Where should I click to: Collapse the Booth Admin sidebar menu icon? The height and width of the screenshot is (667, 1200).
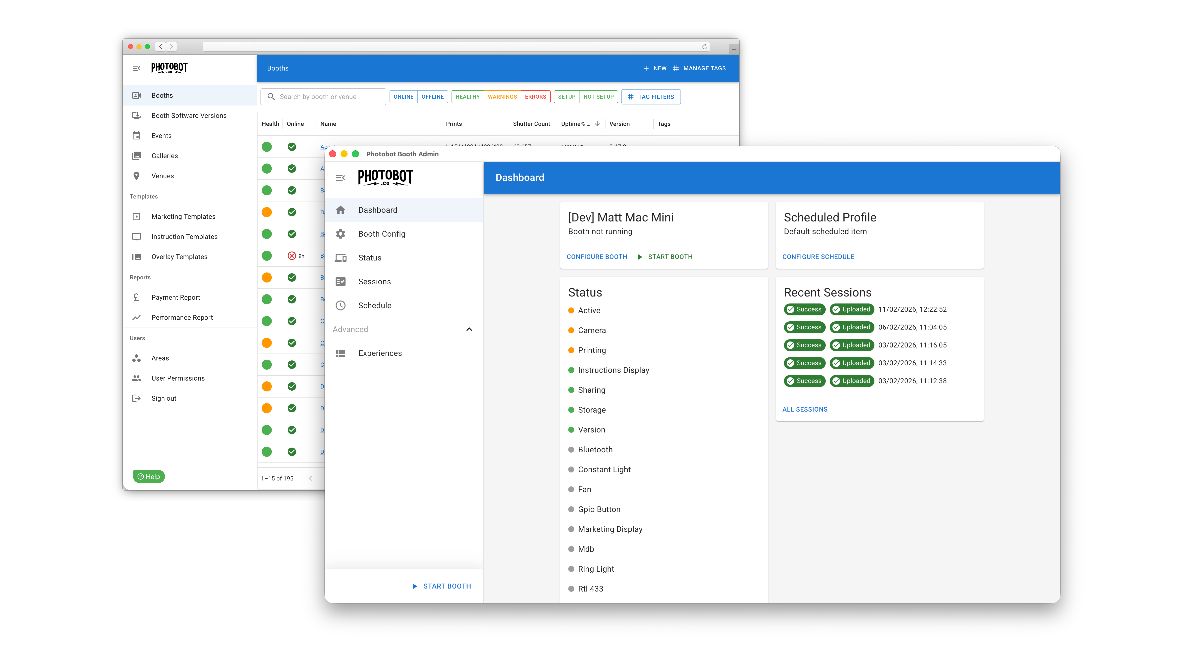(340, 178)
